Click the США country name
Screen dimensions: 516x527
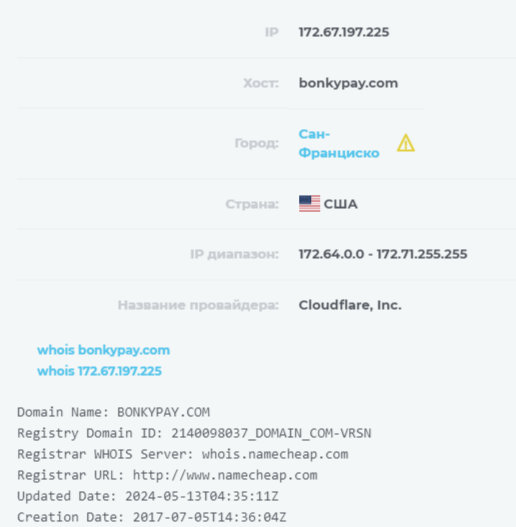pos(341,204)
